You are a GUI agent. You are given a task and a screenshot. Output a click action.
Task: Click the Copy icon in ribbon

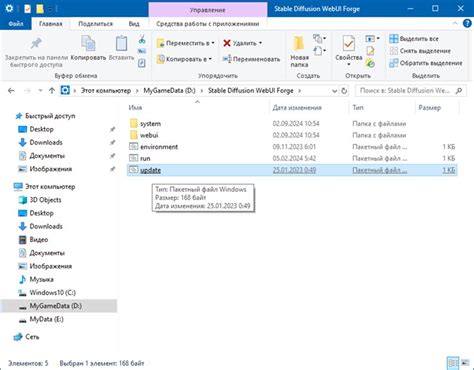click(88, 43)
